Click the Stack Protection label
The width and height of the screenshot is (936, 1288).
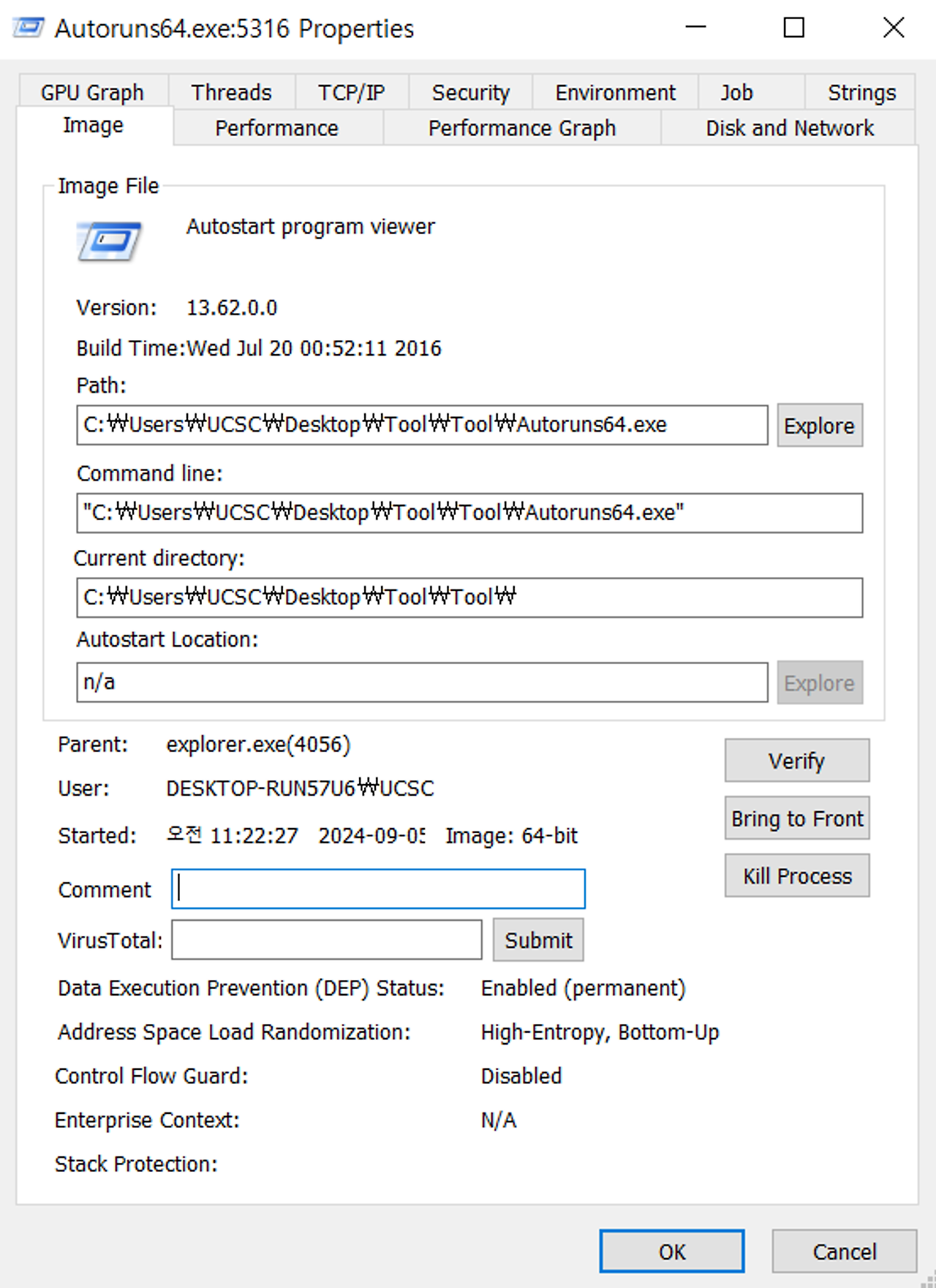(x=136, y=1164)
